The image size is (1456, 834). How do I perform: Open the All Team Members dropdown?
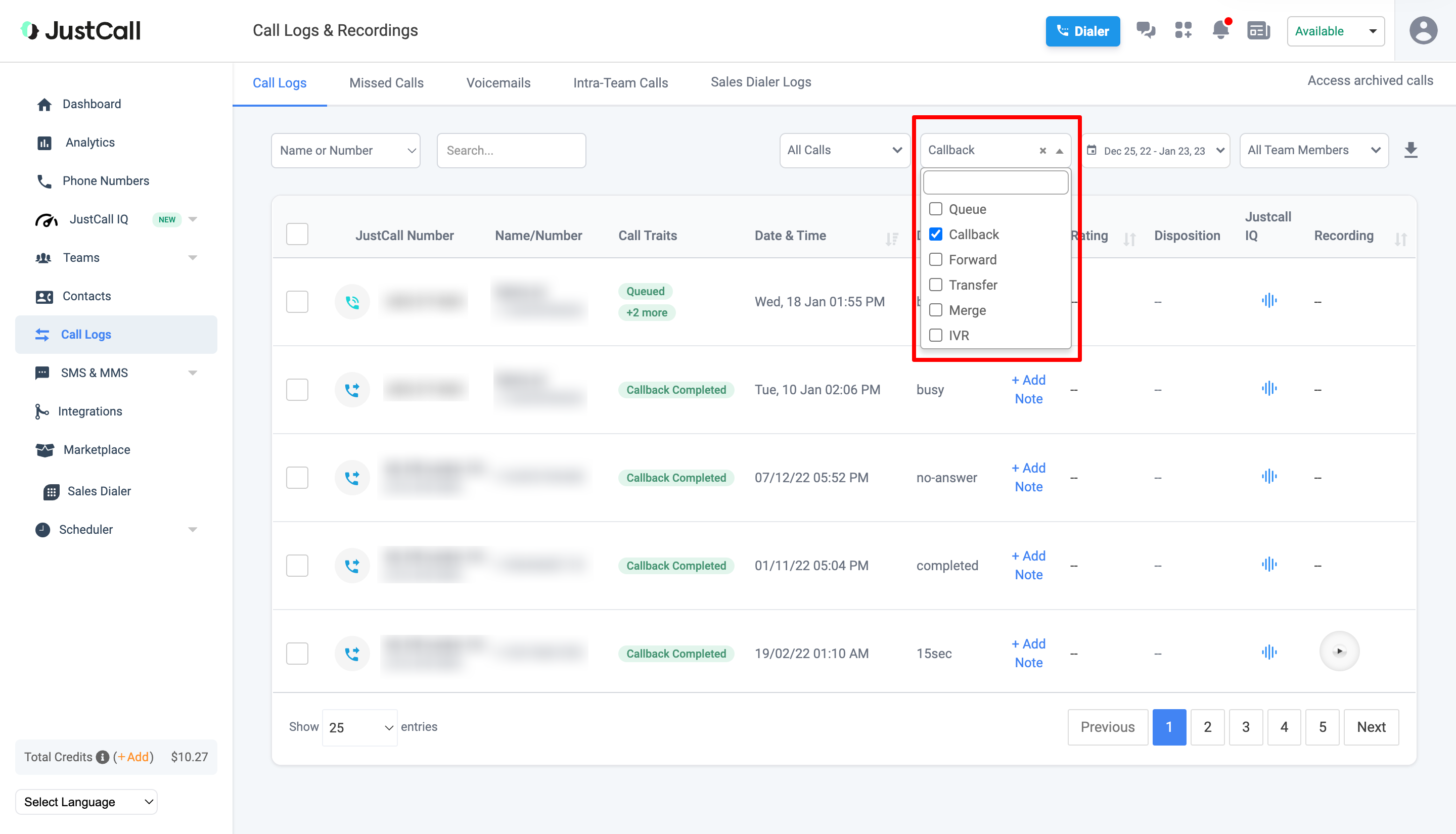[x=1314, y=151]
